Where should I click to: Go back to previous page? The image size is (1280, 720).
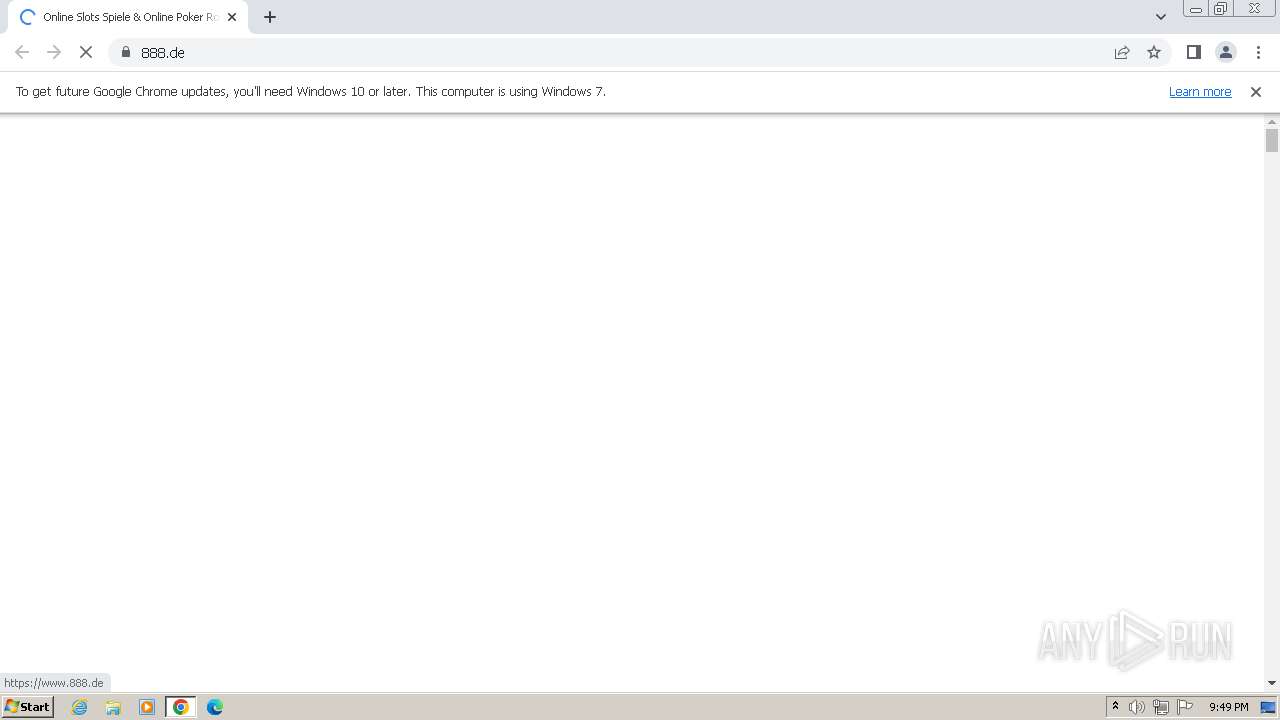(x=22, y=52)
